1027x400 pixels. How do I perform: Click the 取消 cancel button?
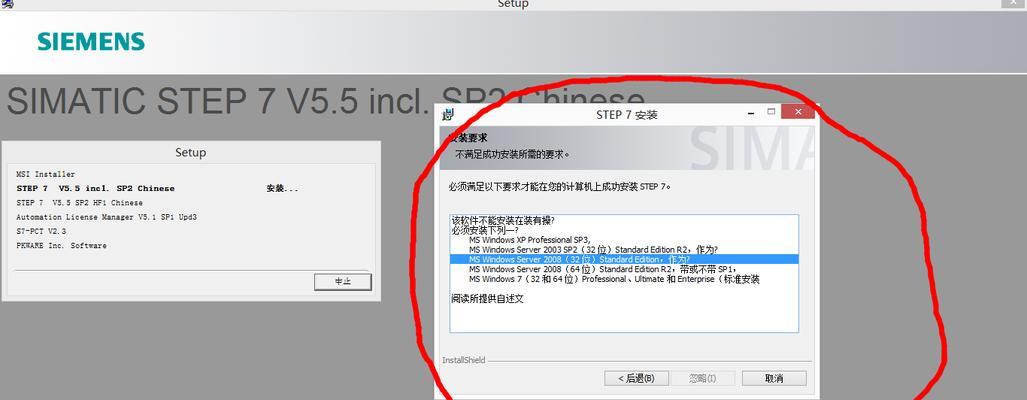774,378
